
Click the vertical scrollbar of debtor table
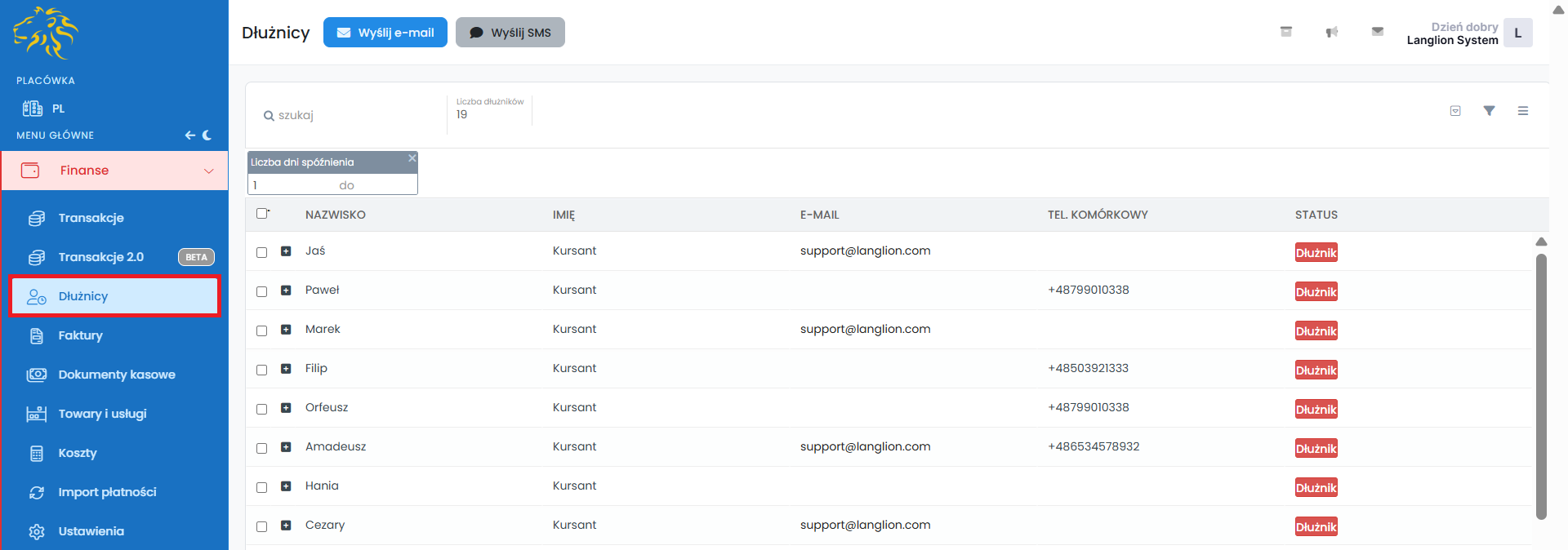(x=1541, y=385)
